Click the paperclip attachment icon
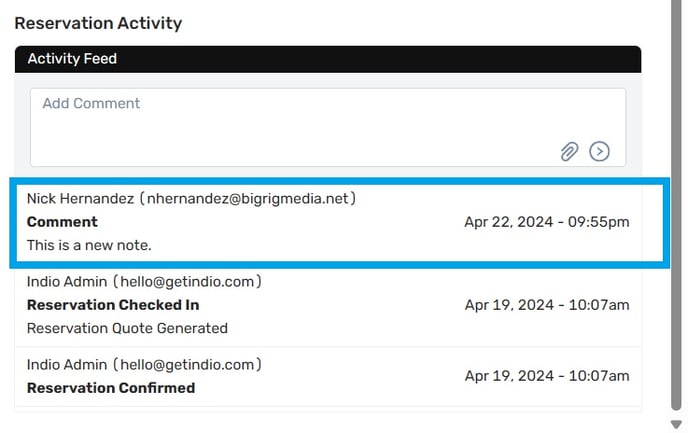Screen dimensions: 688x433 tap(569, 152)
